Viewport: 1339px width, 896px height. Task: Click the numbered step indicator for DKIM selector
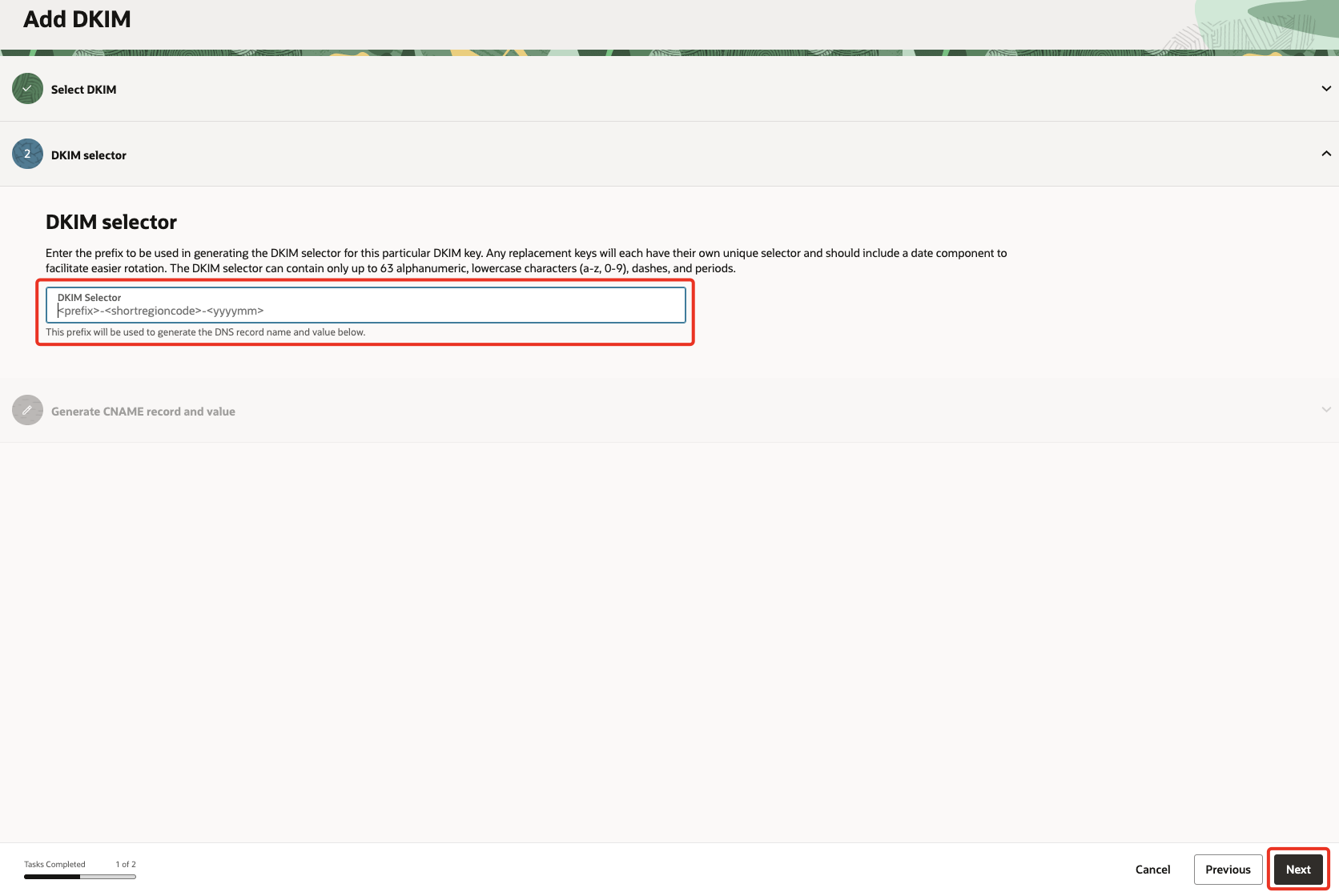click(26, 154)
